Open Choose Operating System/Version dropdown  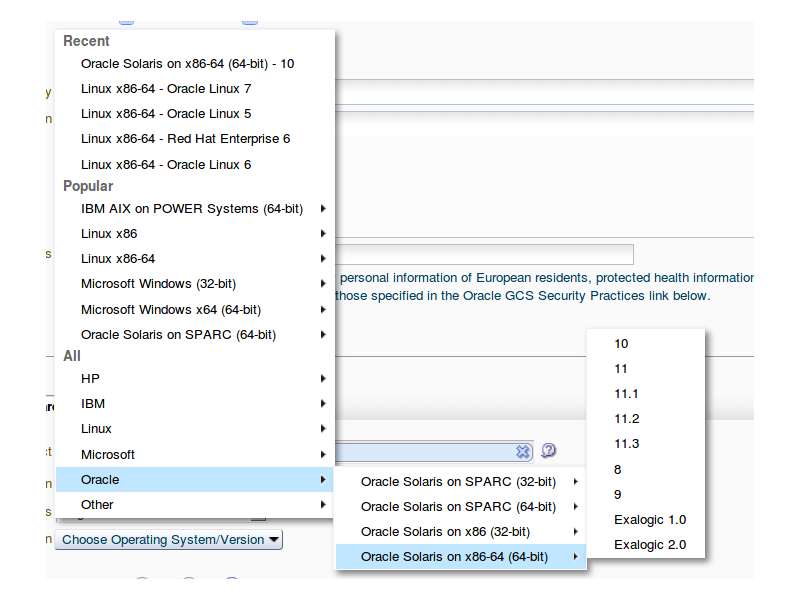pos(169,540)
